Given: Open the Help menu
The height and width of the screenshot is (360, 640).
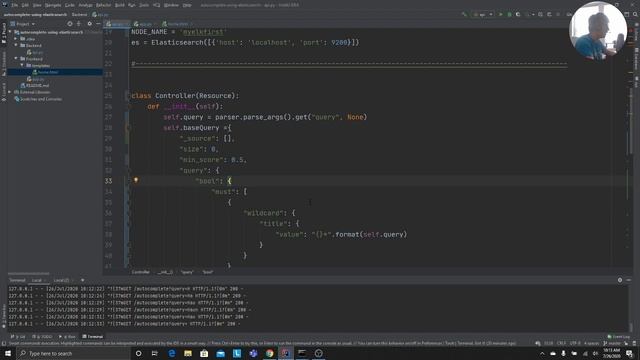Looking at the screenshot, I should [187, 5].
